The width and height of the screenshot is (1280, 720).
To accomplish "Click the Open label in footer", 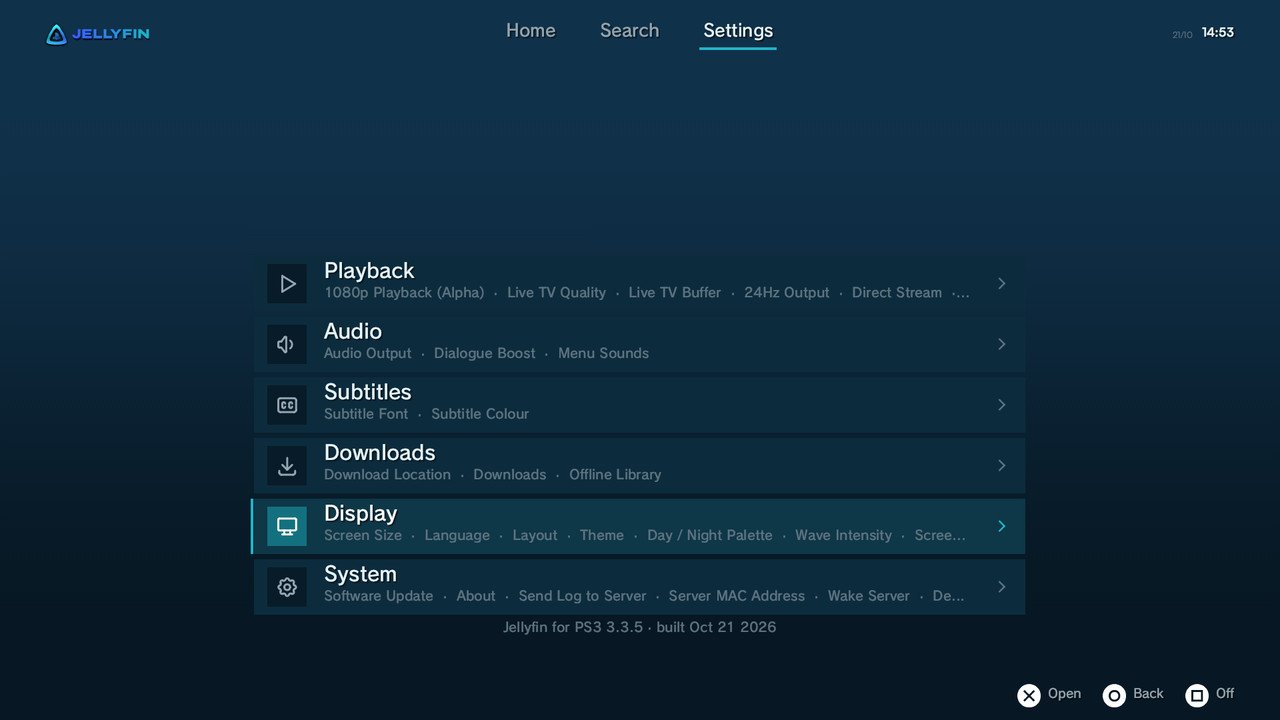I will pos(1064,693).
